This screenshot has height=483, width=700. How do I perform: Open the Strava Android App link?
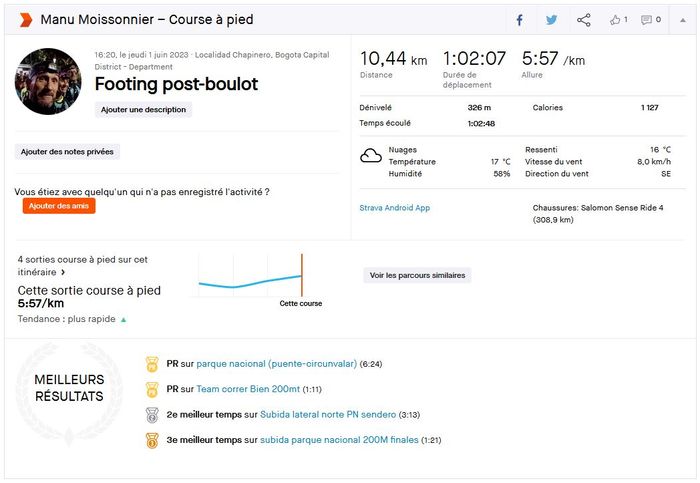pyautogui.click(x=394, y=208)
